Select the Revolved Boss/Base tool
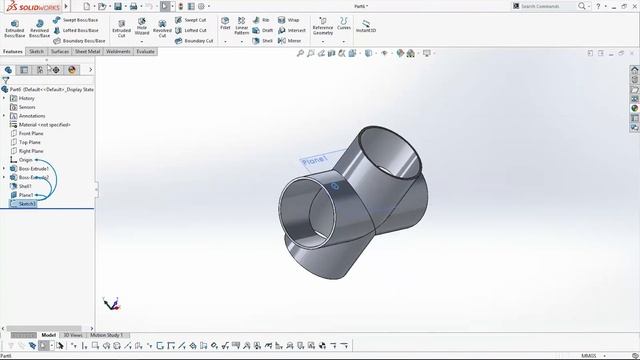Screen dimensions: 640x360 (x=40, y=29)
